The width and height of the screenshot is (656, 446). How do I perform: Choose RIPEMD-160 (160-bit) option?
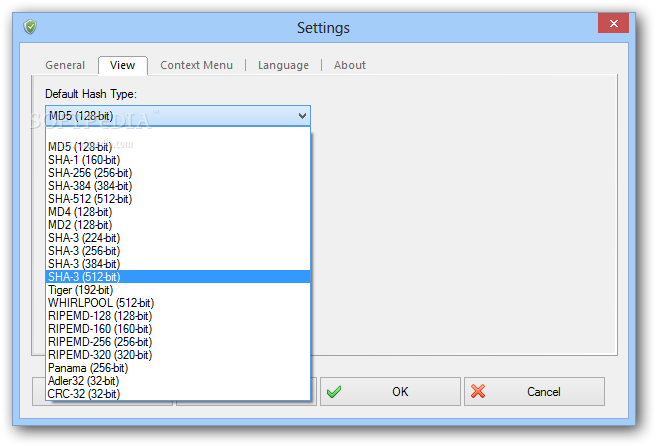coord(178,329)
